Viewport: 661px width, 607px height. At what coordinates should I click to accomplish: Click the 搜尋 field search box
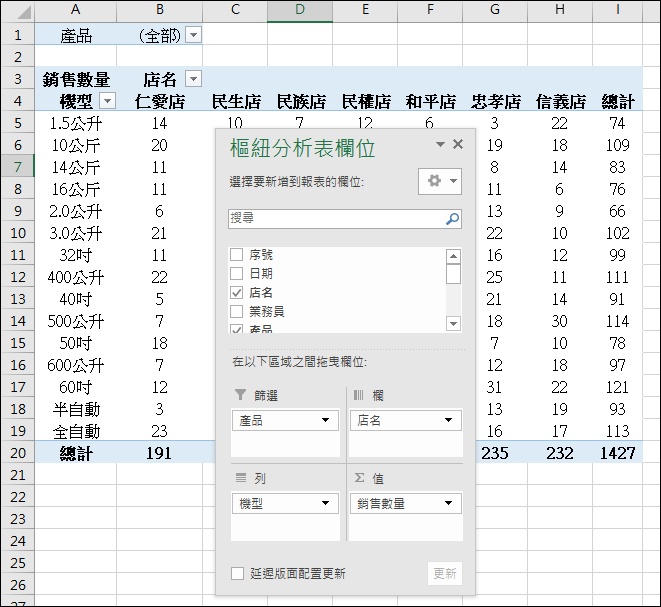click(x=345, y=219)
